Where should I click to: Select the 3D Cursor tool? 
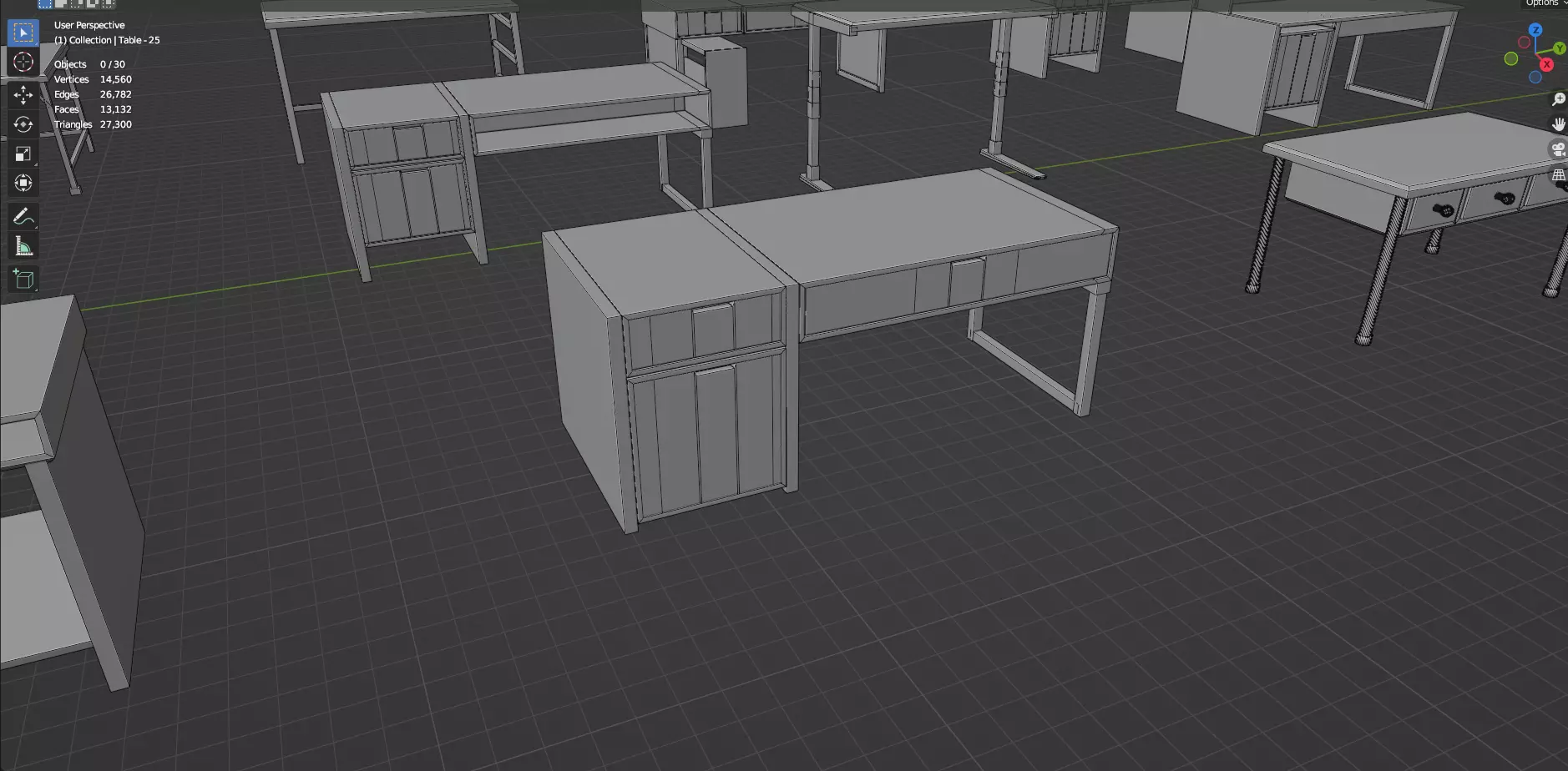click(x=23, y=62)
